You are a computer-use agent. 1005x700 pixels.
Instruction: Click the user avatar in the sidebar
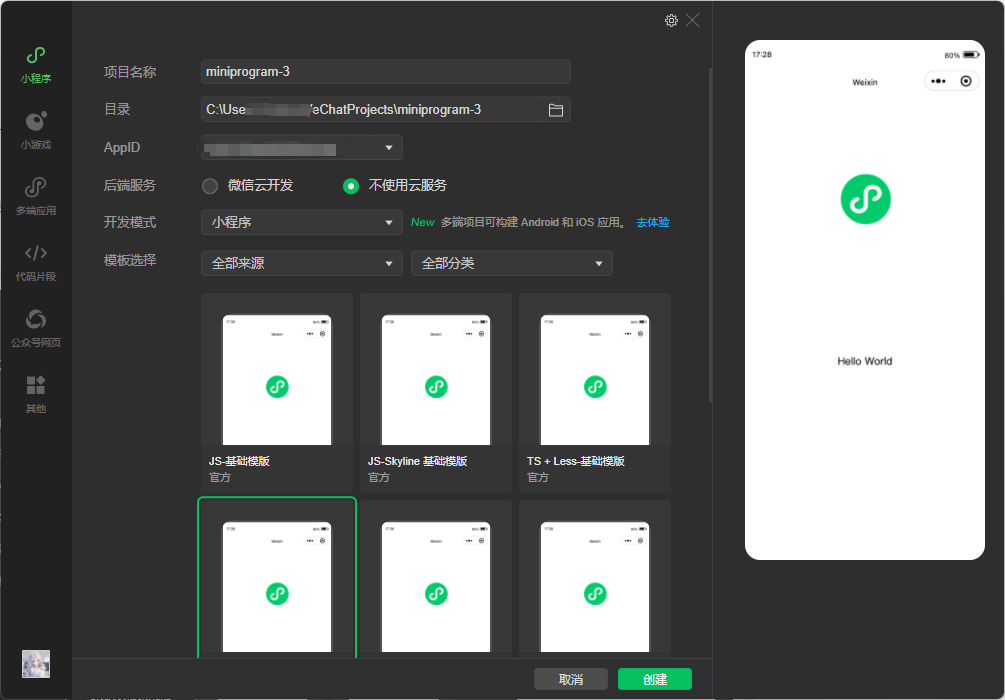[x=36, y=664]
